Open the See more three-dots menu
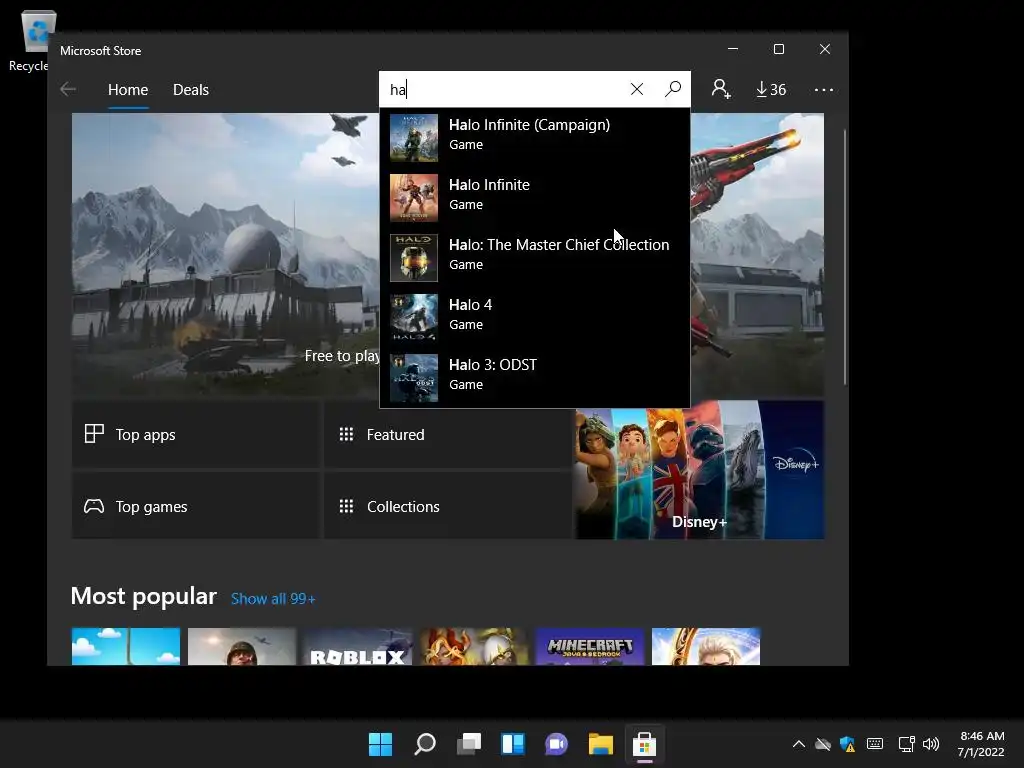Viewport: 1024px width, 768px height. click(x=824, y=89)
